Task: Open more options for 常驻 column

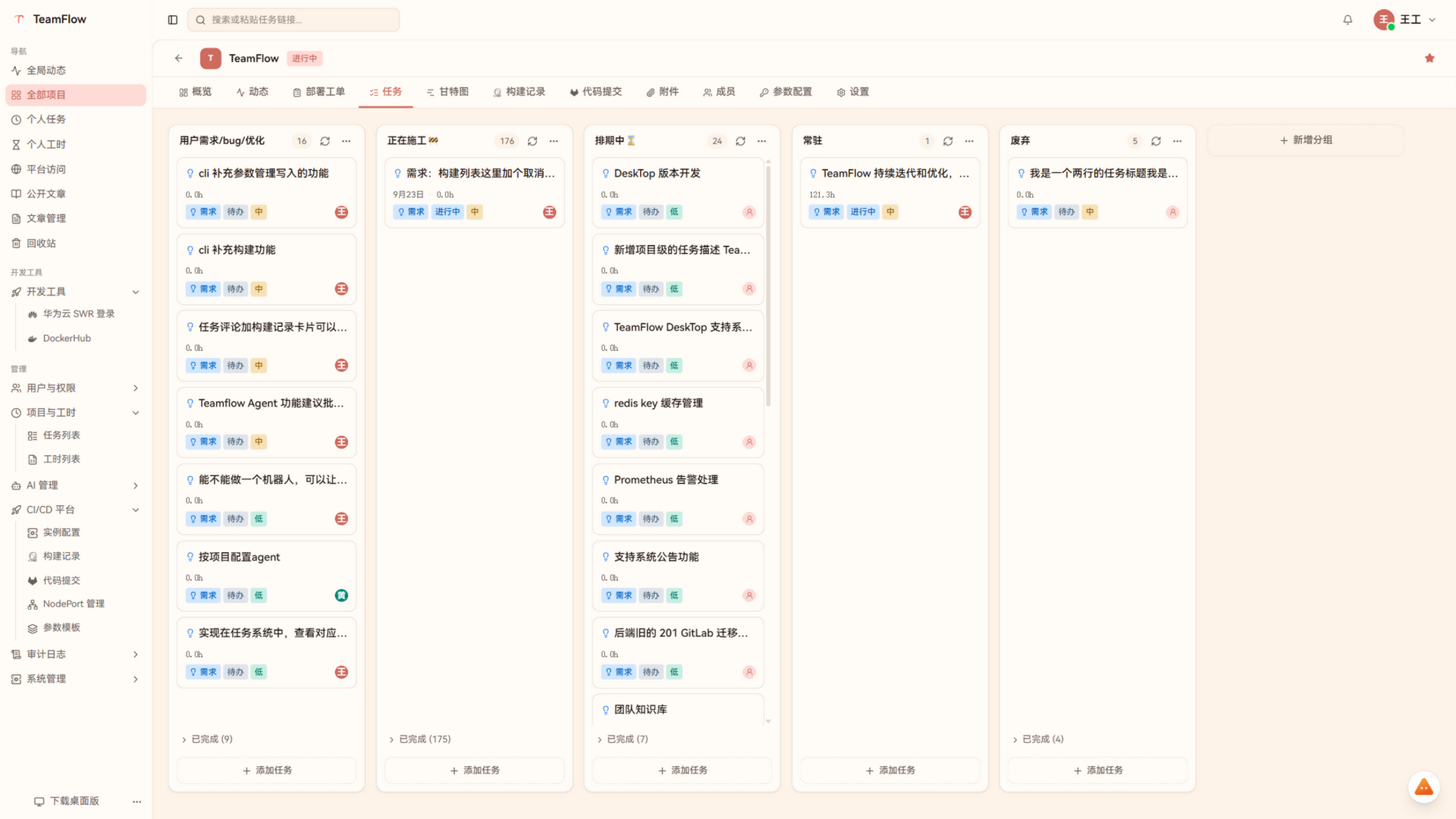Action: [969, 141]
